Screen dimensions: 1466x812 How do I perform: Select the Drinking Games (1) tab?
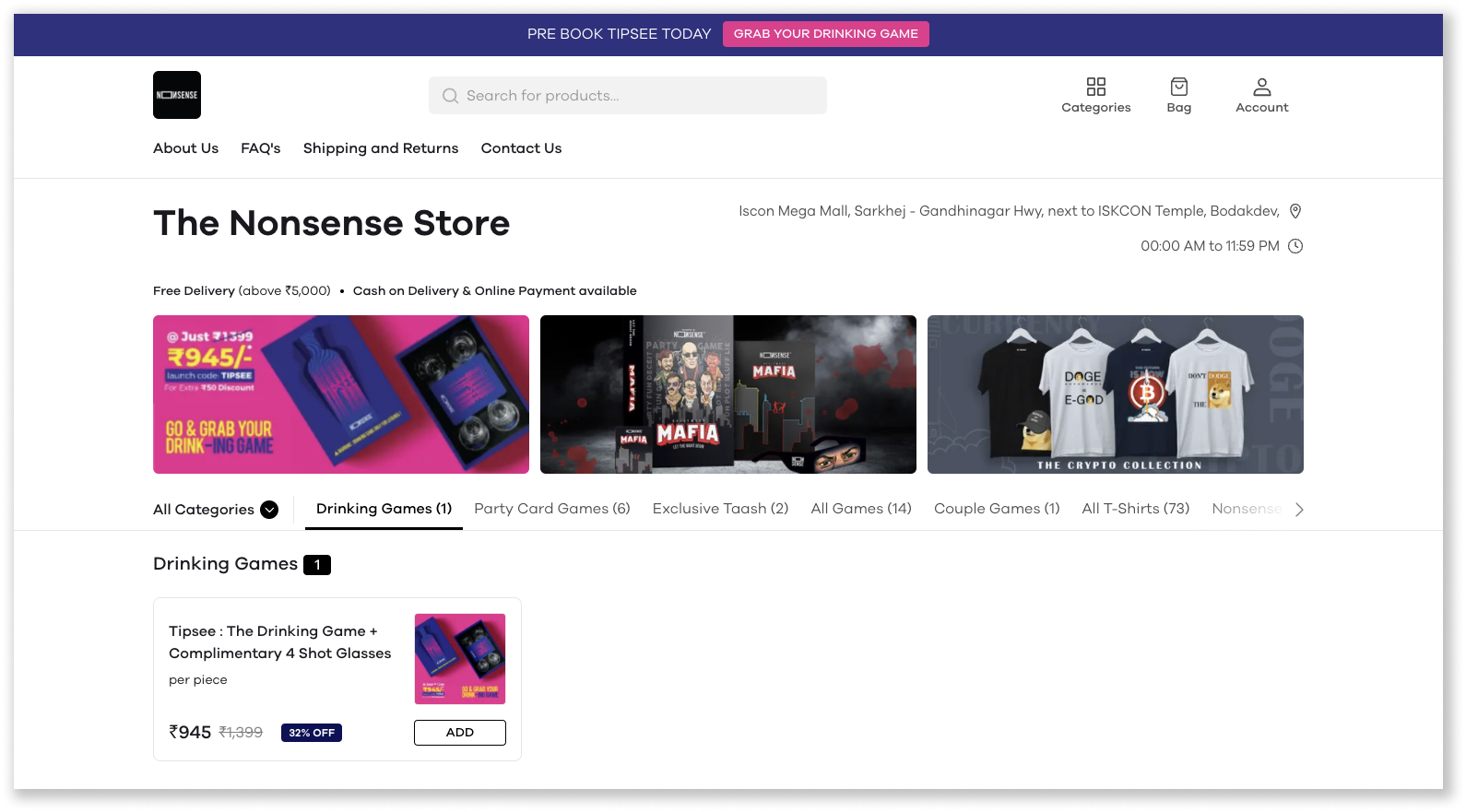point(384,509)
